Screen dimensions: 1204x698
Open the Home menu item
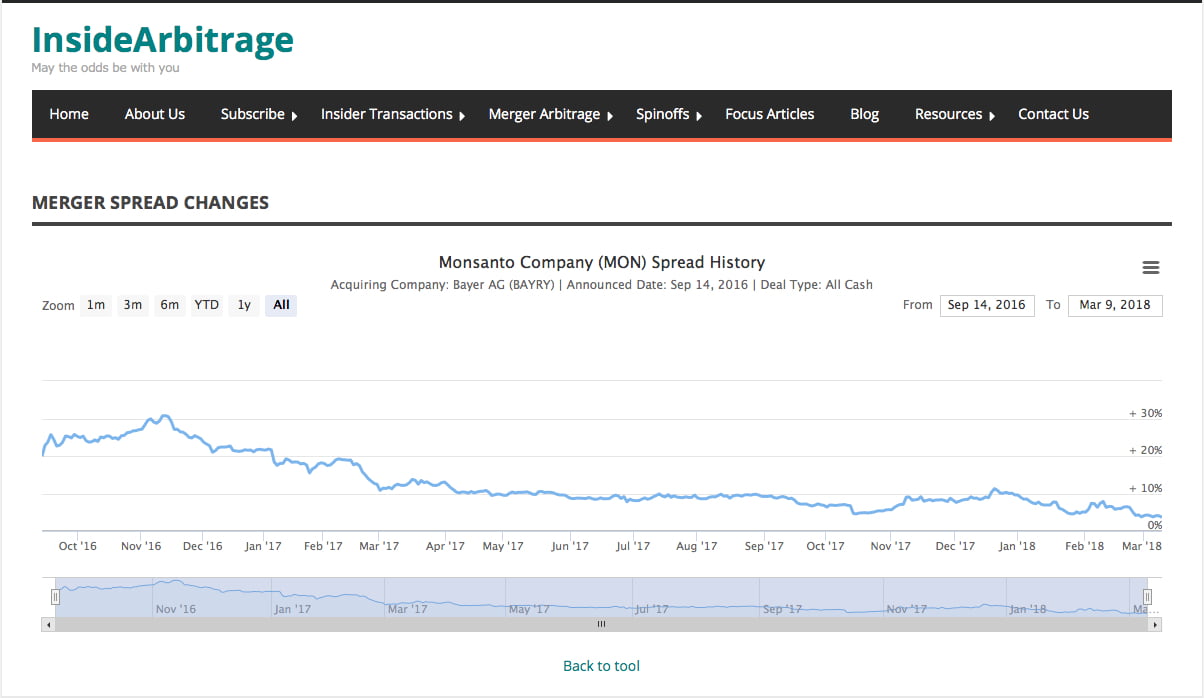coord(68,114)
